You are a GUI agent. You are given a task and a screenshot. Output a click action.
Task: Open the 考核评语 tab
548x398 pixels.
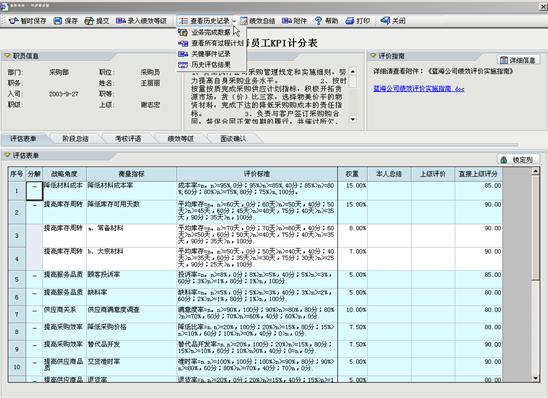click(x=128, y=139)
